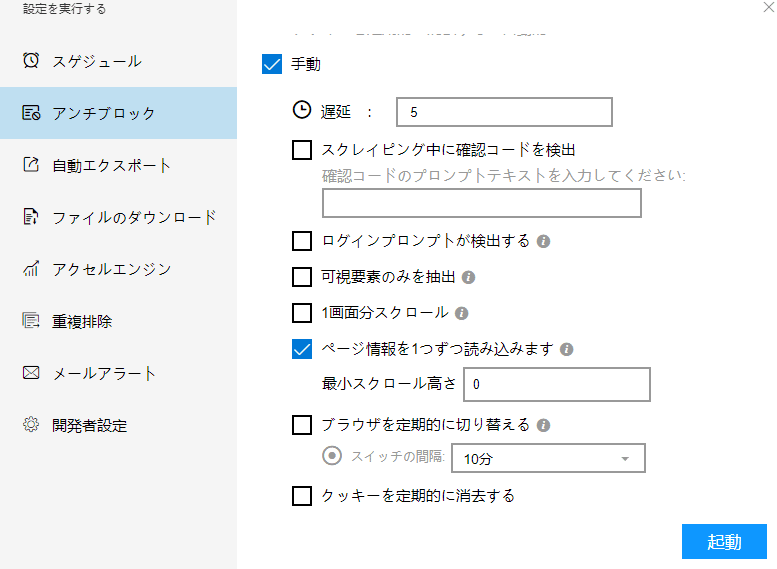The width and height of the screenshot is (777, 569).
Task: Click the developer settings gear icon
Action: pyautogui.click(x=31, y=425)
